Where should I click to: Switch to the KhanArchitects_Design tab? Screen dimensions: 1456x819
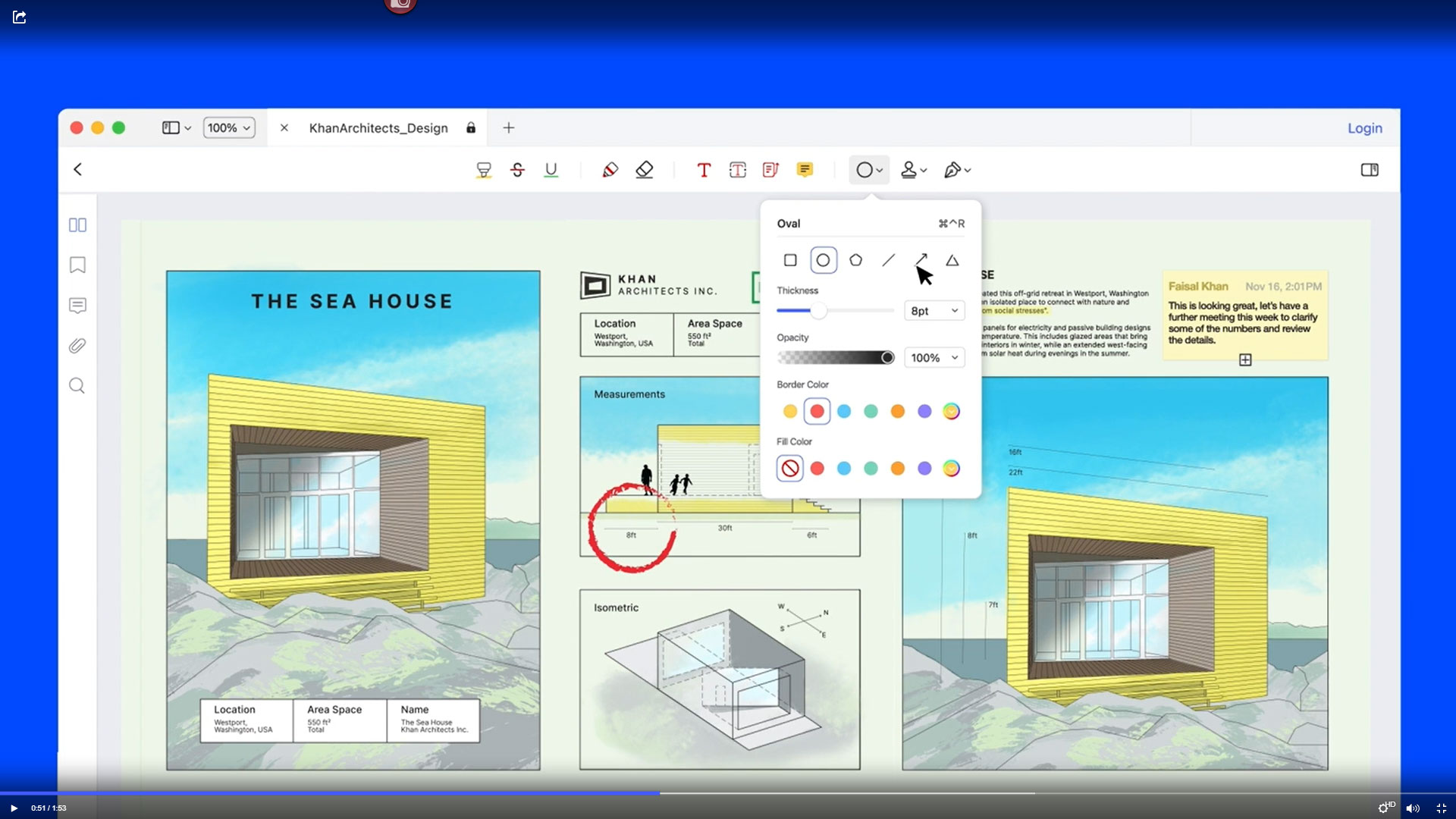point(378,128)
